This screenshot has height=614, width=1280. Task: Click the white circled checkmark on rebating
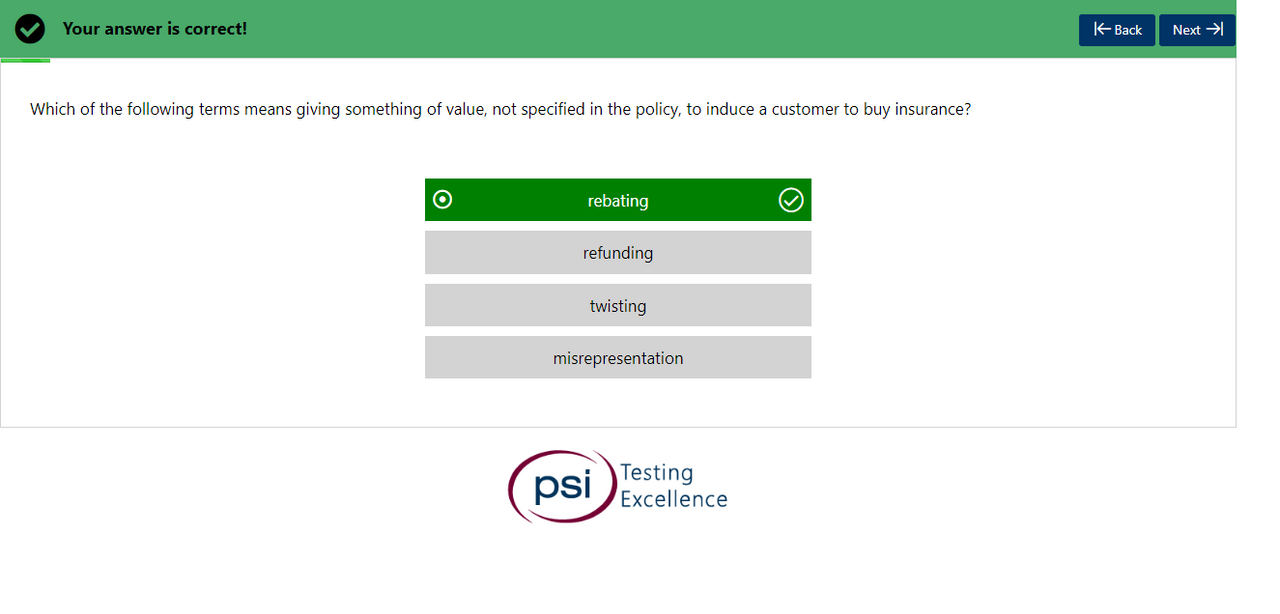click(x=790, y=200)
